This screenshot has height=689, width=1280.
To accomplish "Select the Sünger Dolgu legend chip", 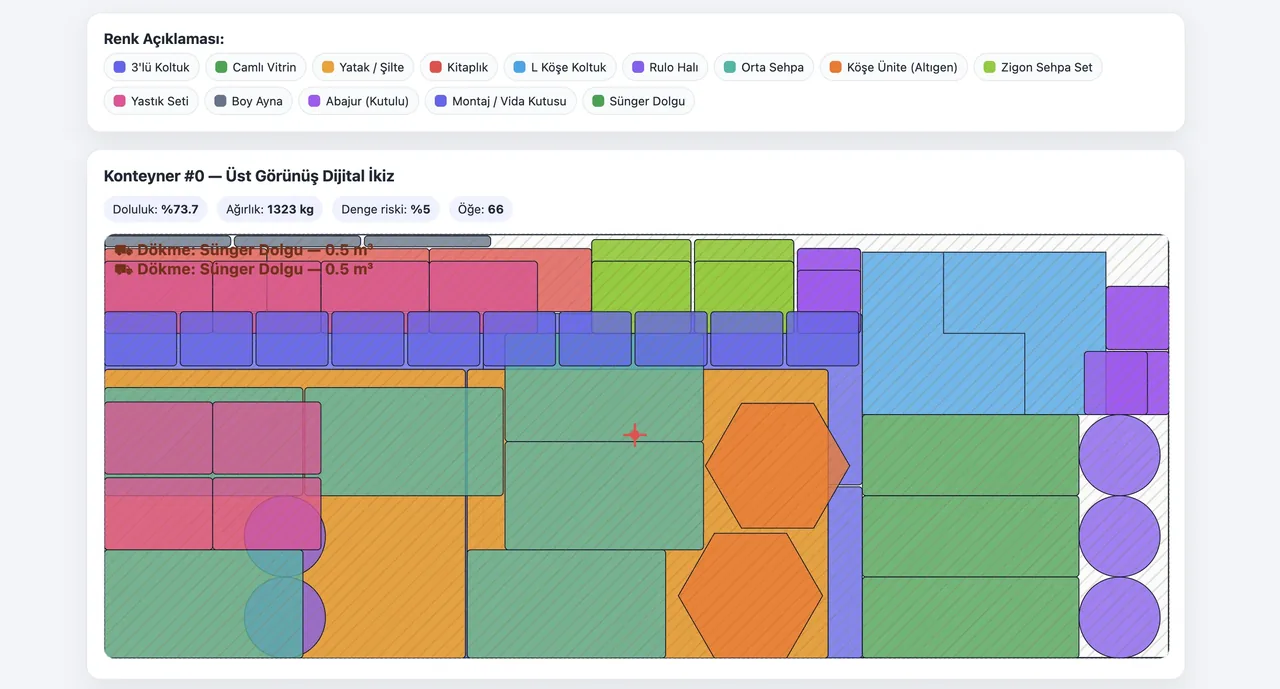I will [638, 101].
